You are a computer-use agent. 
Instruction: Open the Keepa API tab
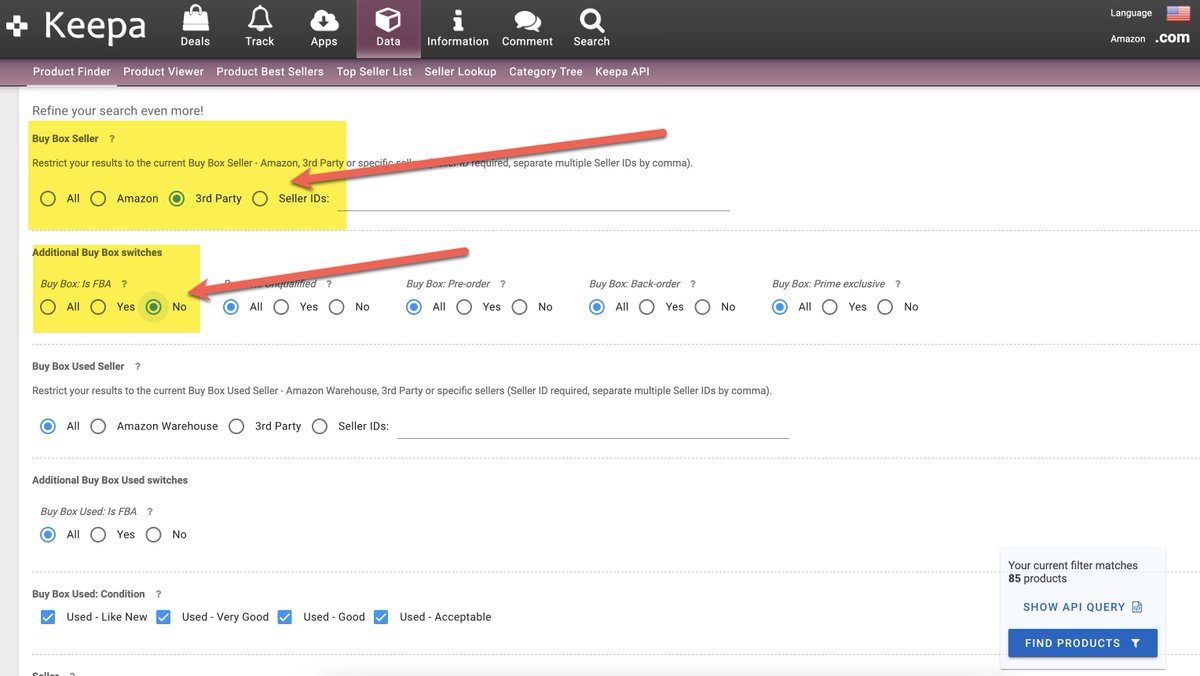(622, 72)
